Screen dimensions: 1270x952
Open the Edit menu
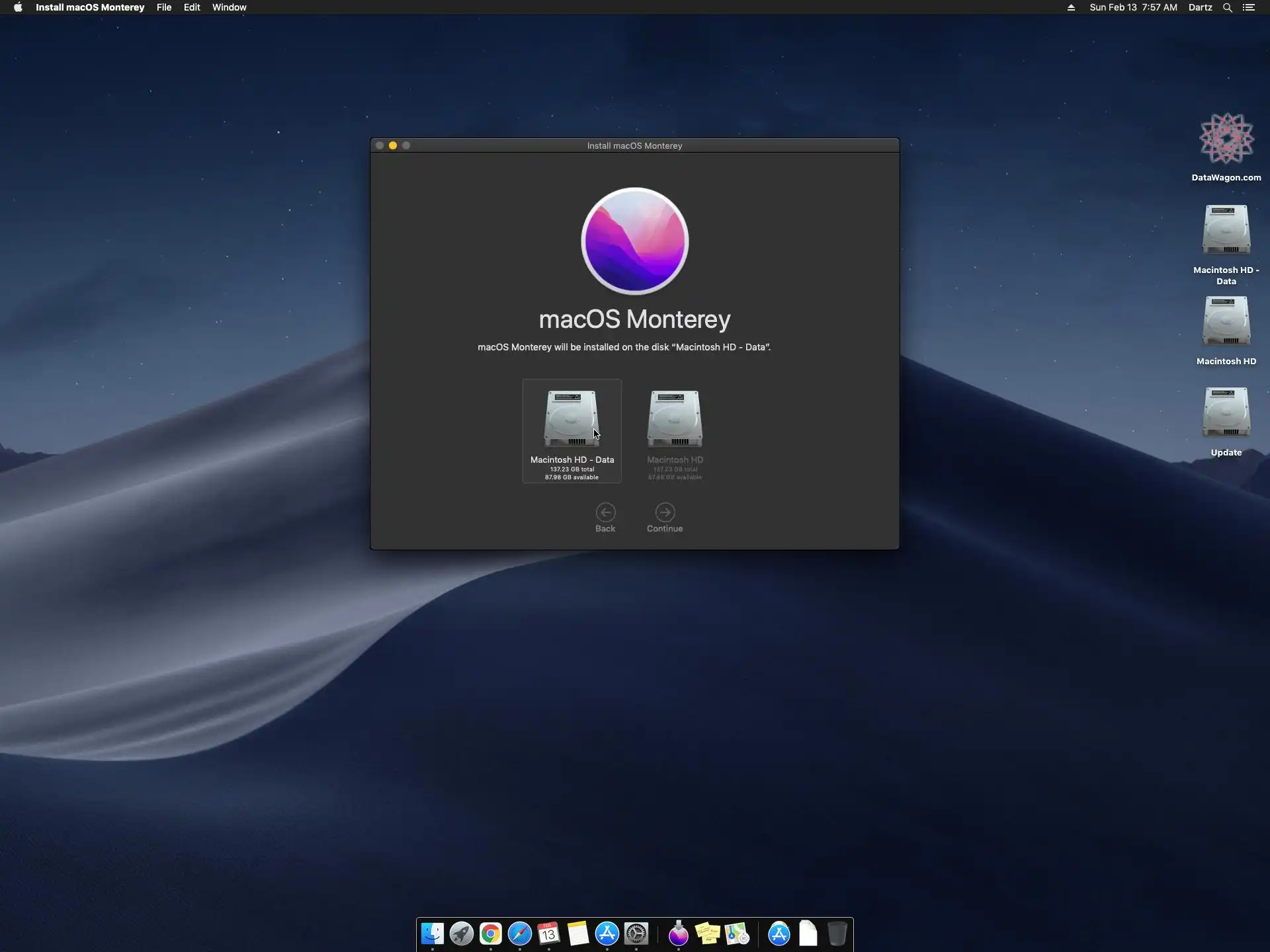click(x=192, y=7)
